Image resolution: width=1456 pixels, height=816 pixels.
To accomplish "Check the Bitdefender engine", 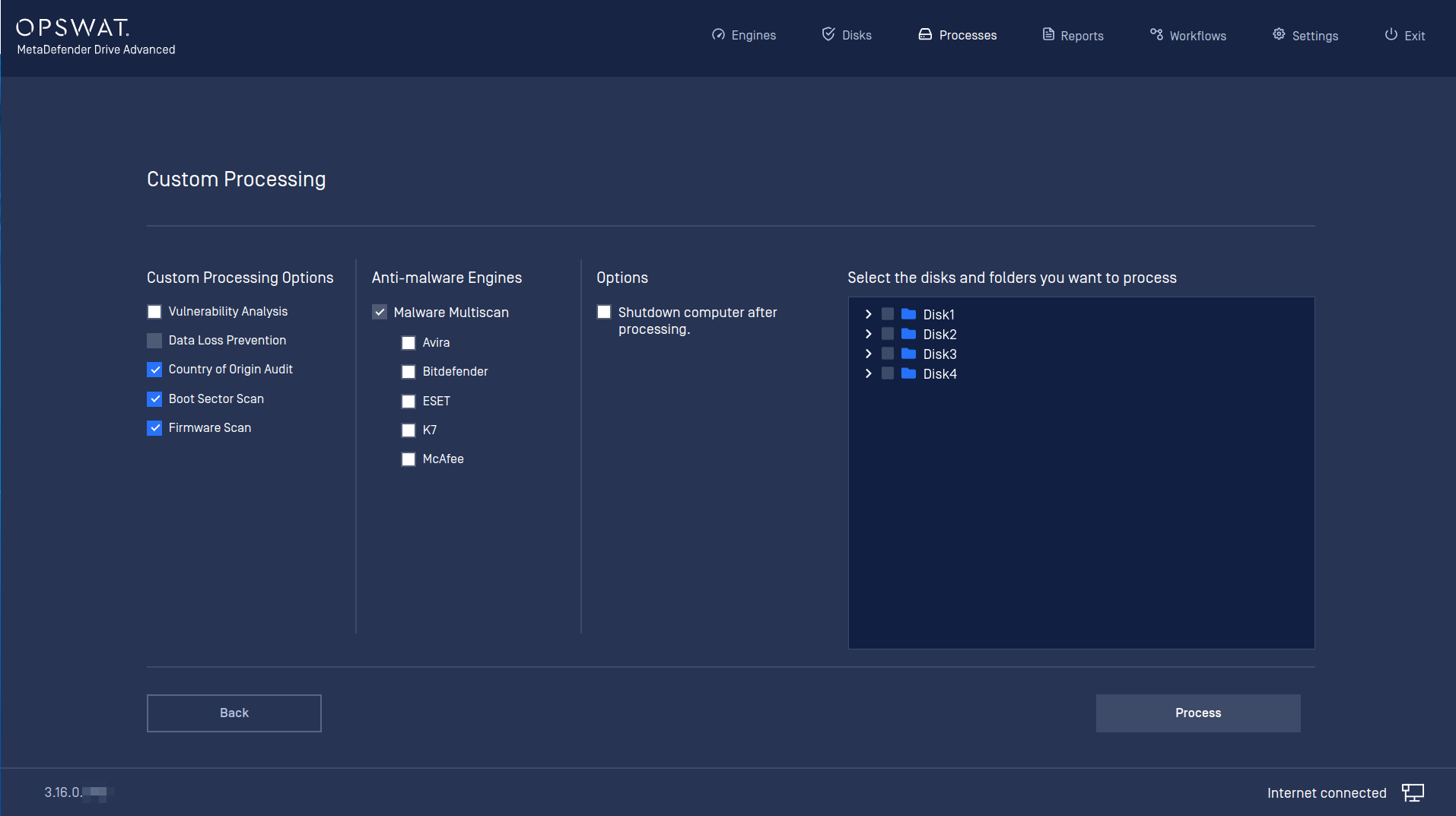I will [409, 372].
